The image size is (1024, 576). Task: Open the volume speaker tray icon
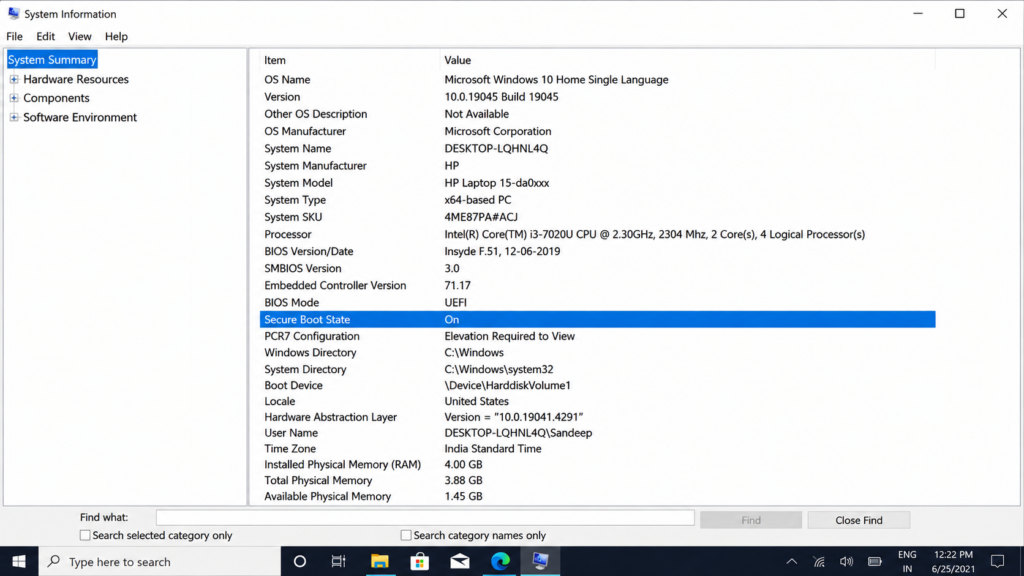846,561
